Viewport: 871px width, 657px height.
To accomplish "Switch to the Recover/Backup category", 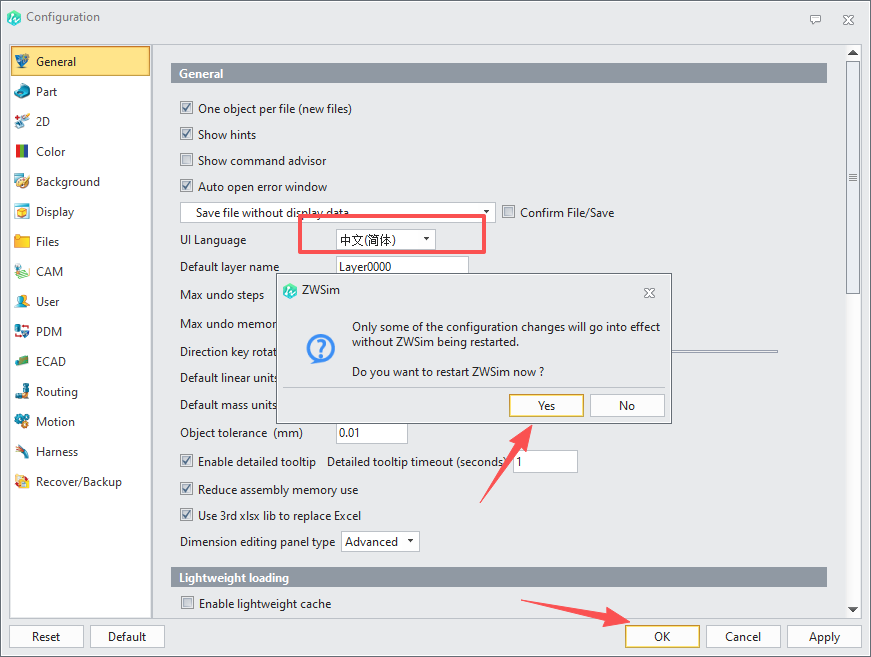I will tap(79, 482).
